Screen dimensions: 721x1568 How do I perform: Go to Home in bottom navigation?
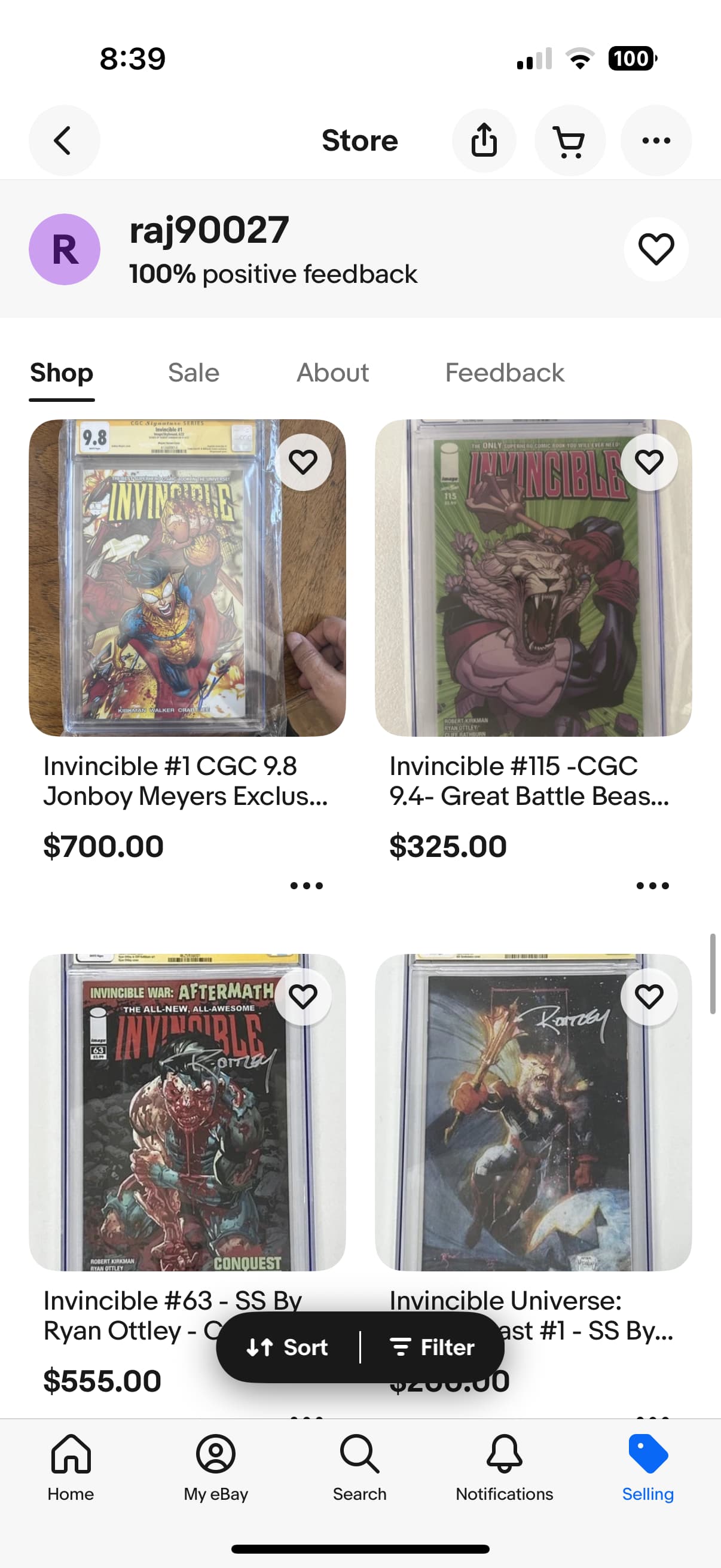point(71,1468)
